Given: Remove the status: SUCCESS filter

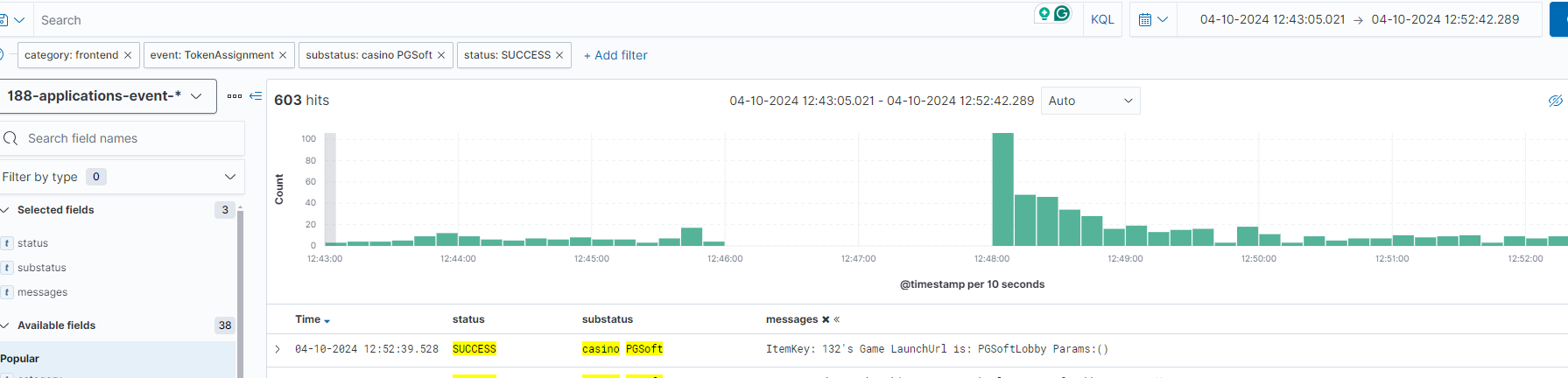Looking at the screenshot, I should [559, 55].
